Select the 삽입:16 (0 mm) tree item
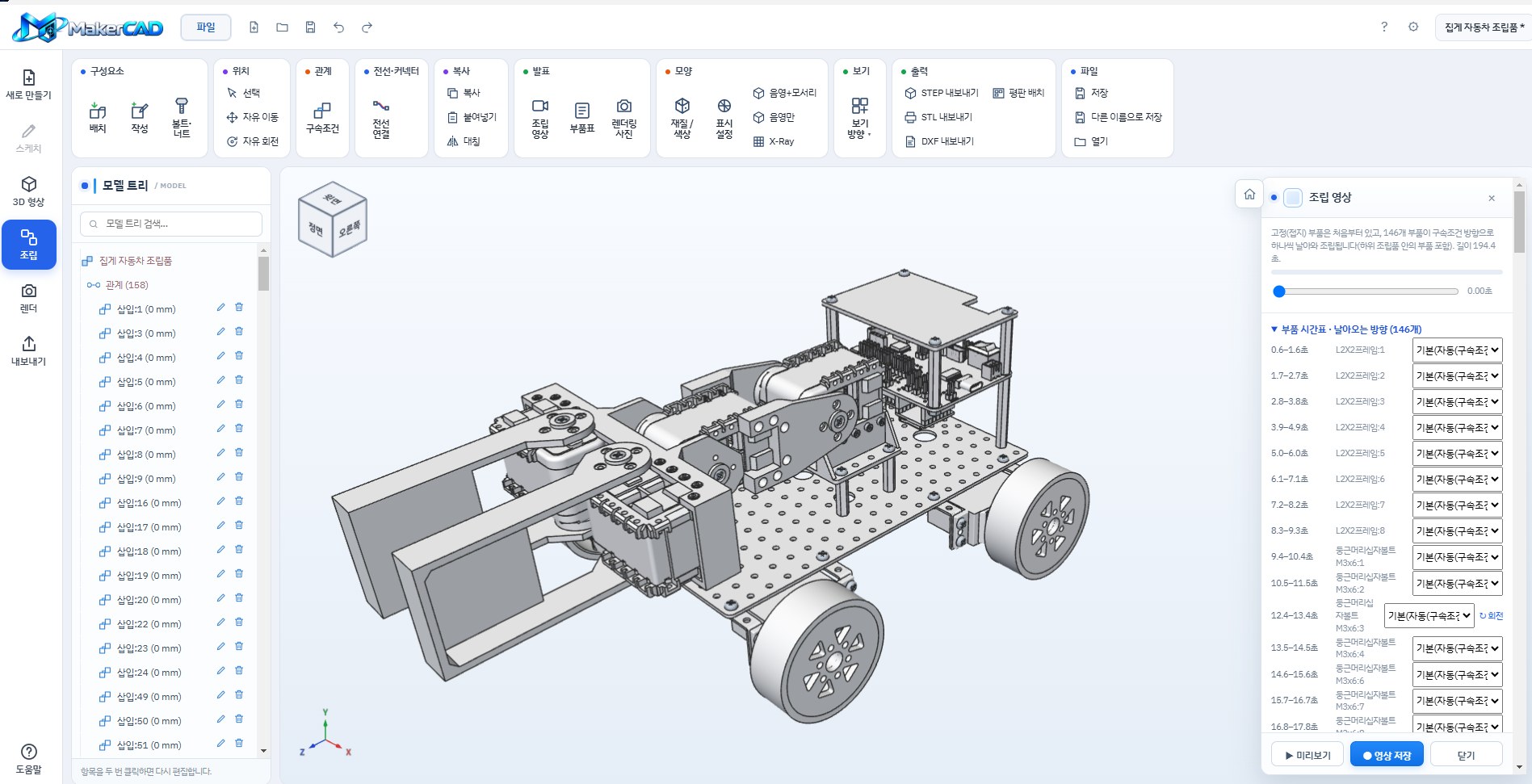The width and height of the screenshot is (1532, 784). [x=149, y=503]
